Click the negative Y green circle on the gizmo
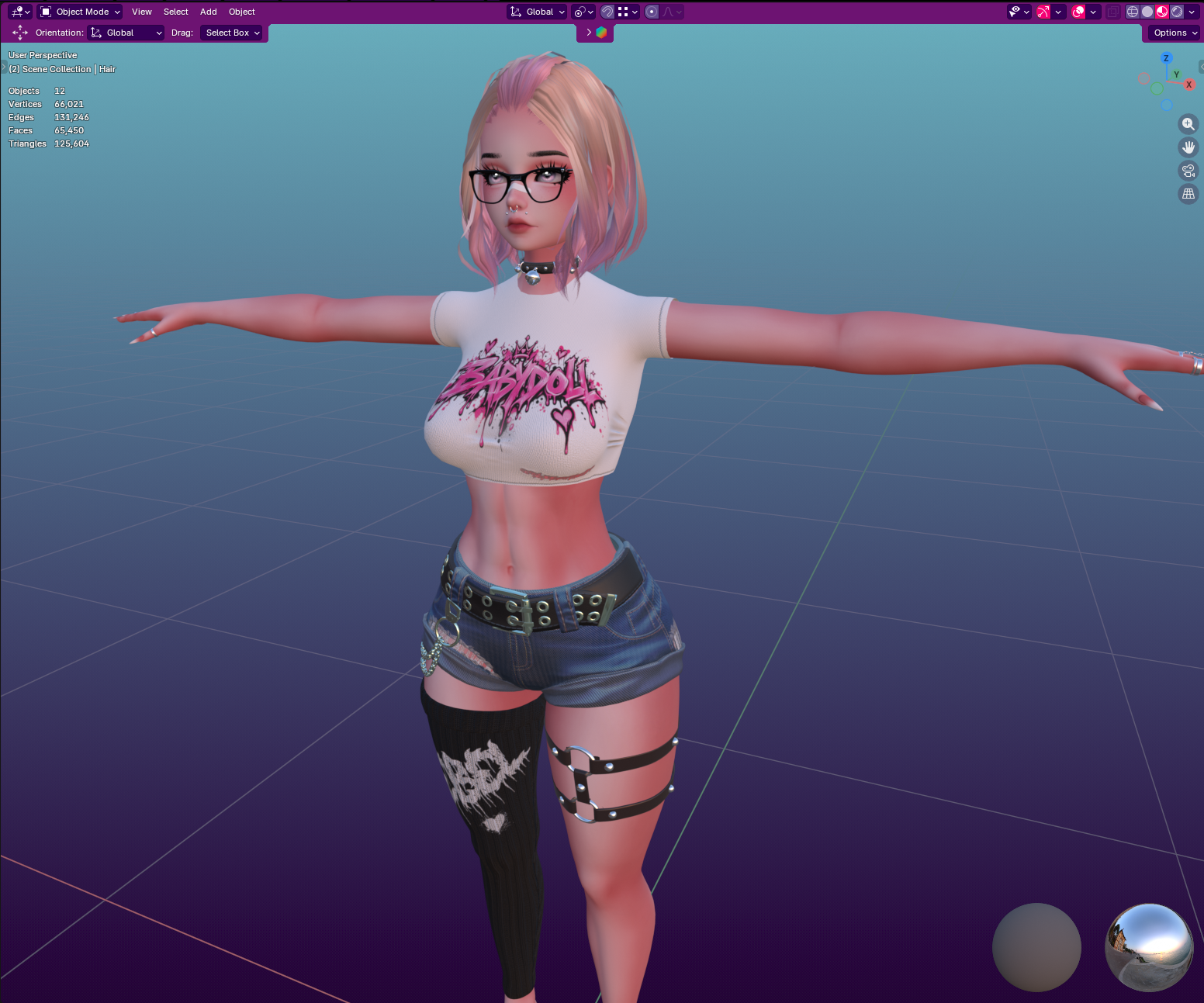The width and height of the screenshot is (1204, 1003). tap(1157, 89)
